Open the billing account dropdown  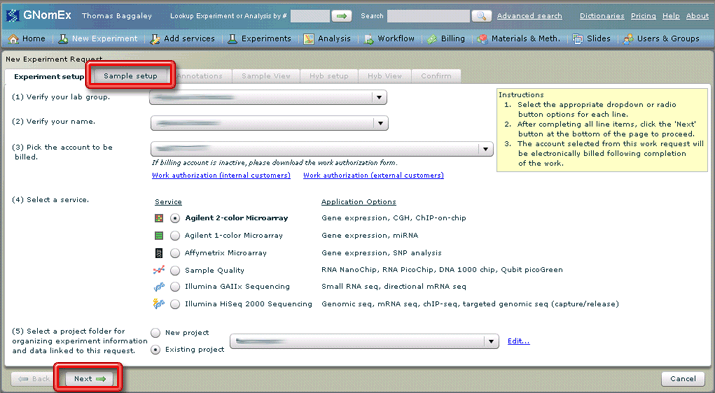tap(322, 149)
